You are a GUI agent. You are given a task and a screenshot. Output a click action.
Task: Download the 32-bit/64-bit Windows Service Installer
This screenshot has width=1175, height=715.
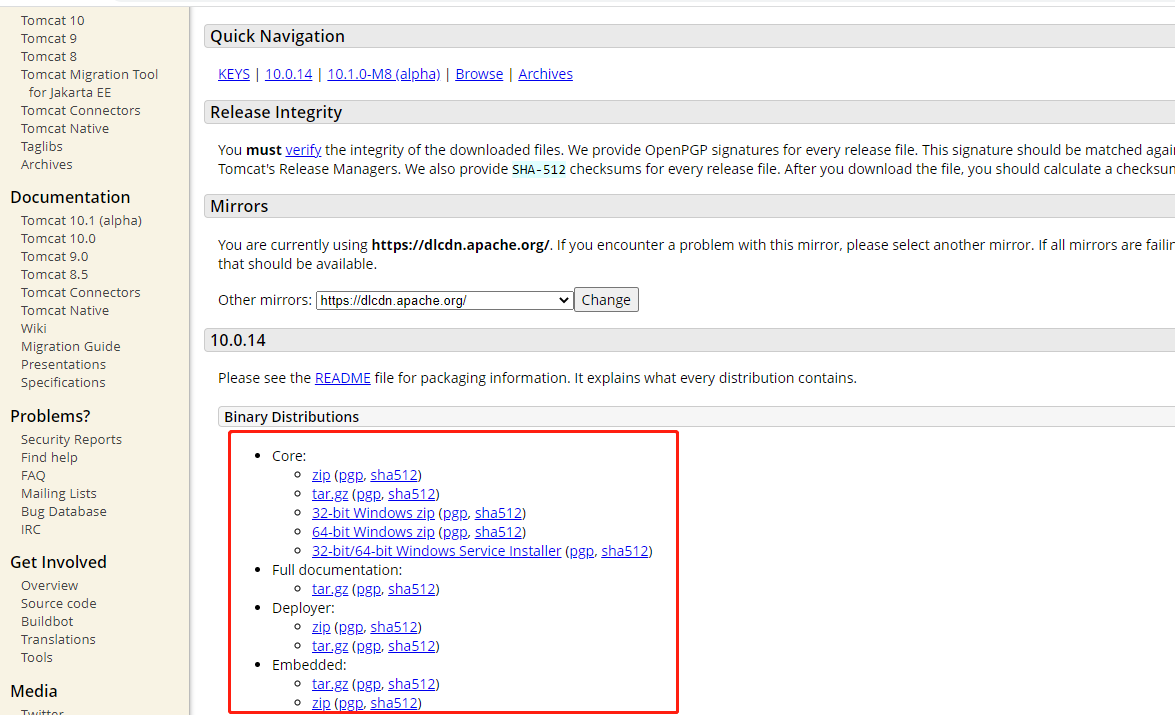pyautogui.click(x=436, y=551)
